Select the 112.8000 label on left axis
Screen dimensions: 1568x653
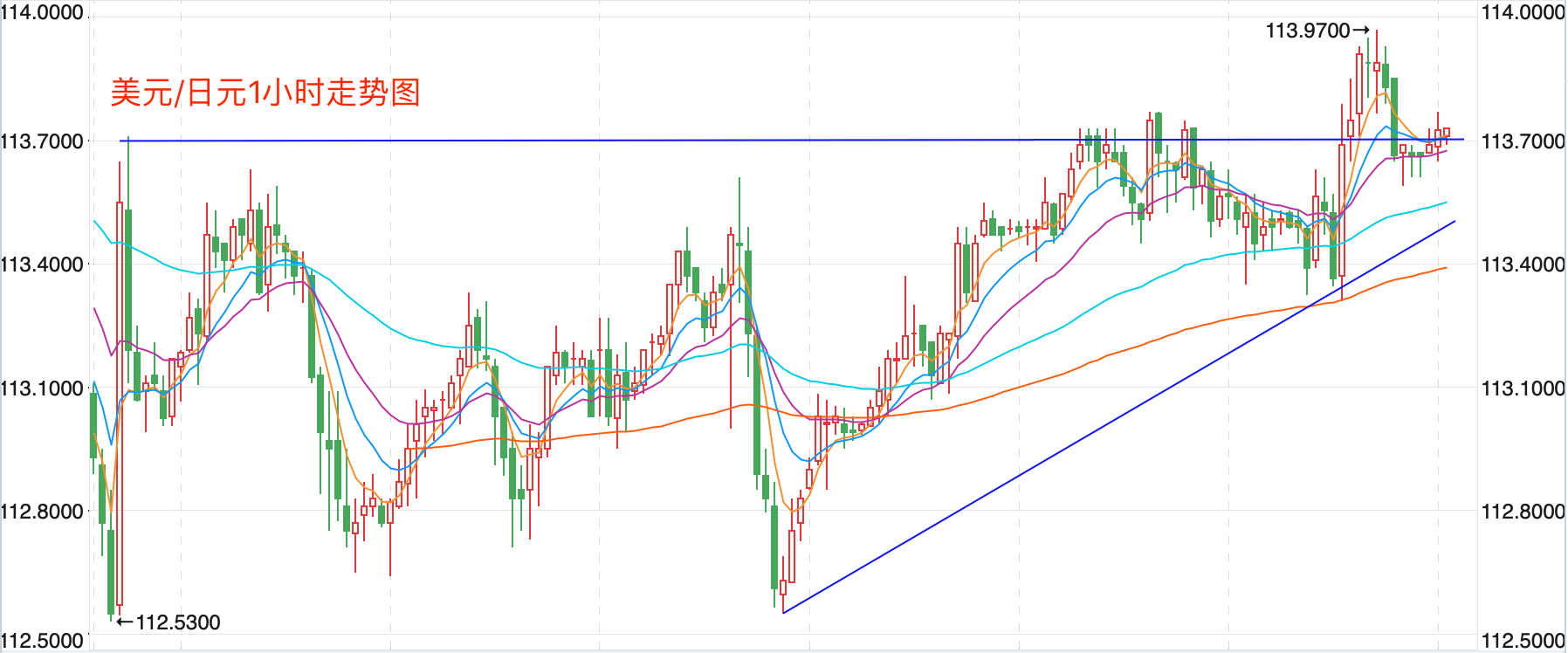(x=42, y=512)
